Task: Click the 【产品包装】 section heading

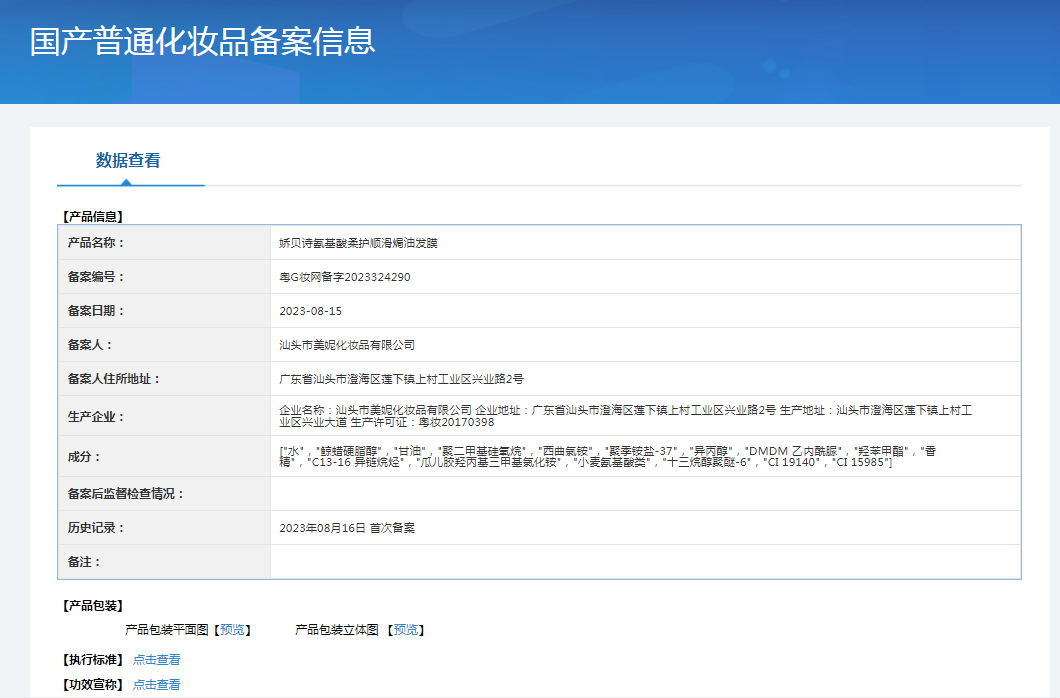Action: coord(93,606)
